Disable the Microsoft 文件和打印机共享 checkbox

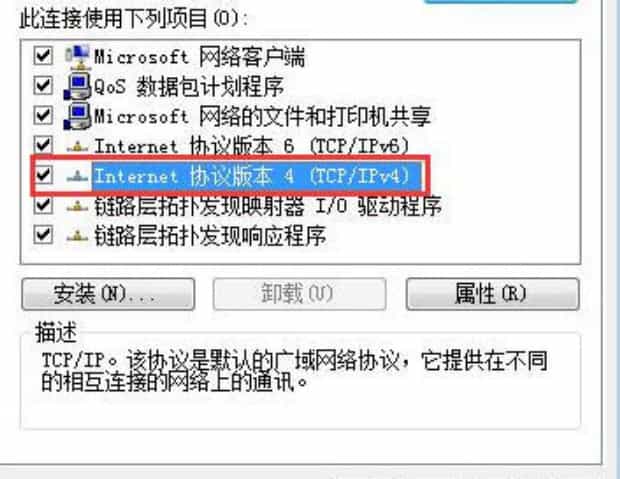tap(43, 115)
